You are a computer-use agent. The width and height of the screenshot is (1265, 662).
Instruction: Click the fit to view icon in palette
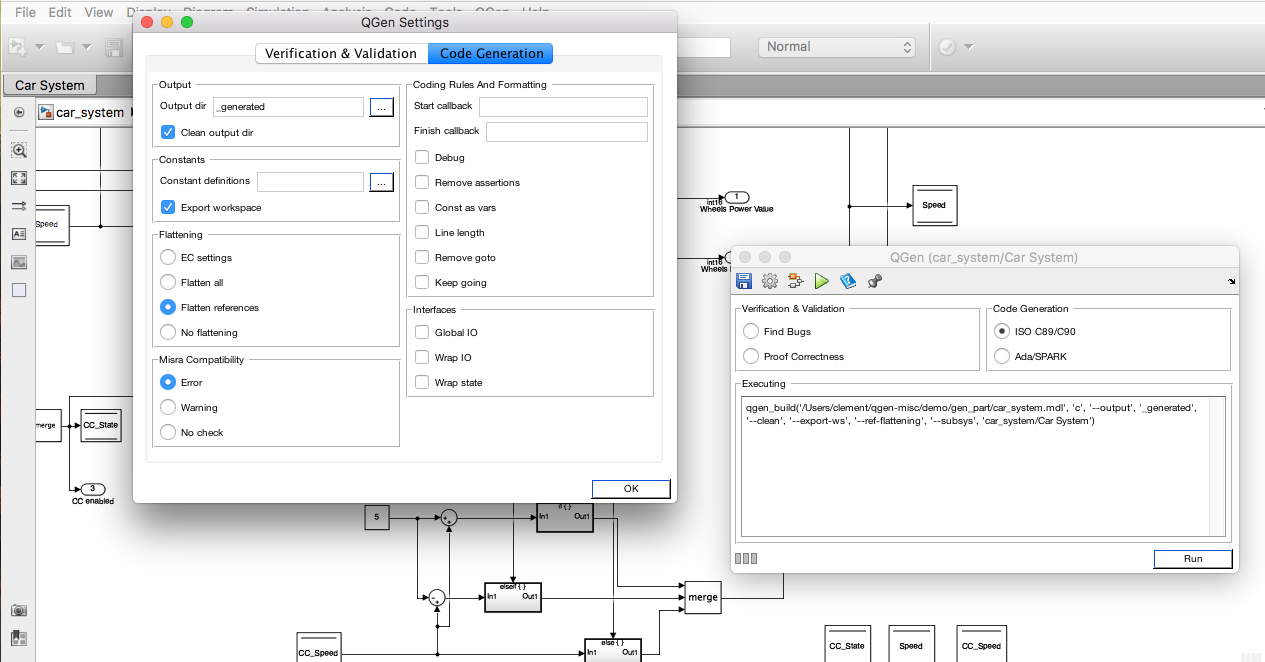click(19, 178)
